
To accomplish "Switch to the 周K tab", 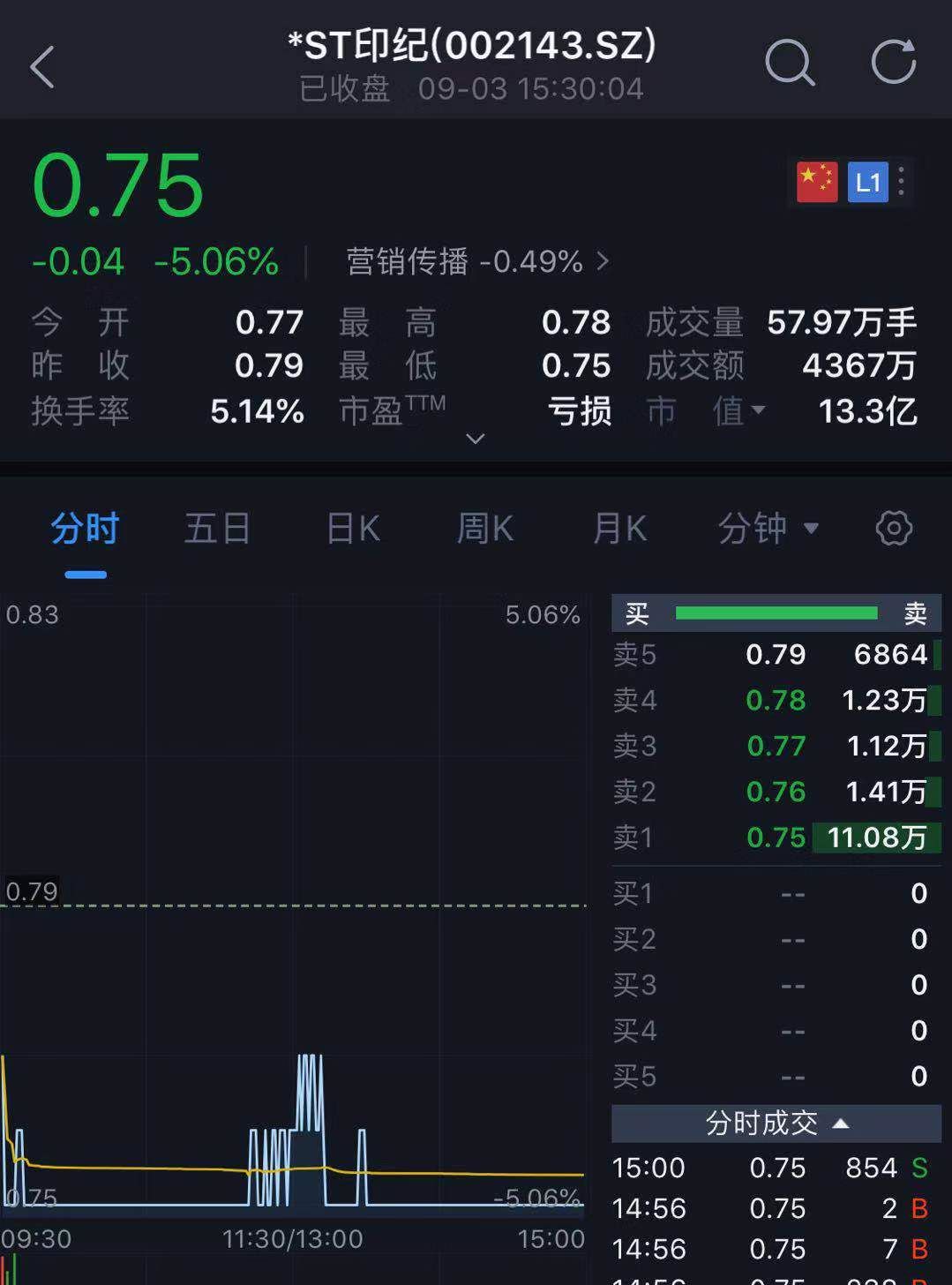I will (x=485, y=529).
